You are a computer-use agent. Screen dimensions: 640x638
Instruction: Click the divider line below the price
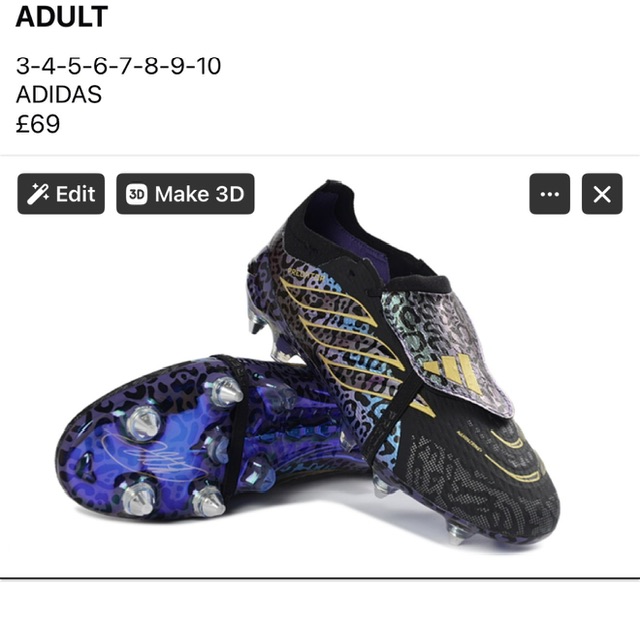tap(320, 156)
